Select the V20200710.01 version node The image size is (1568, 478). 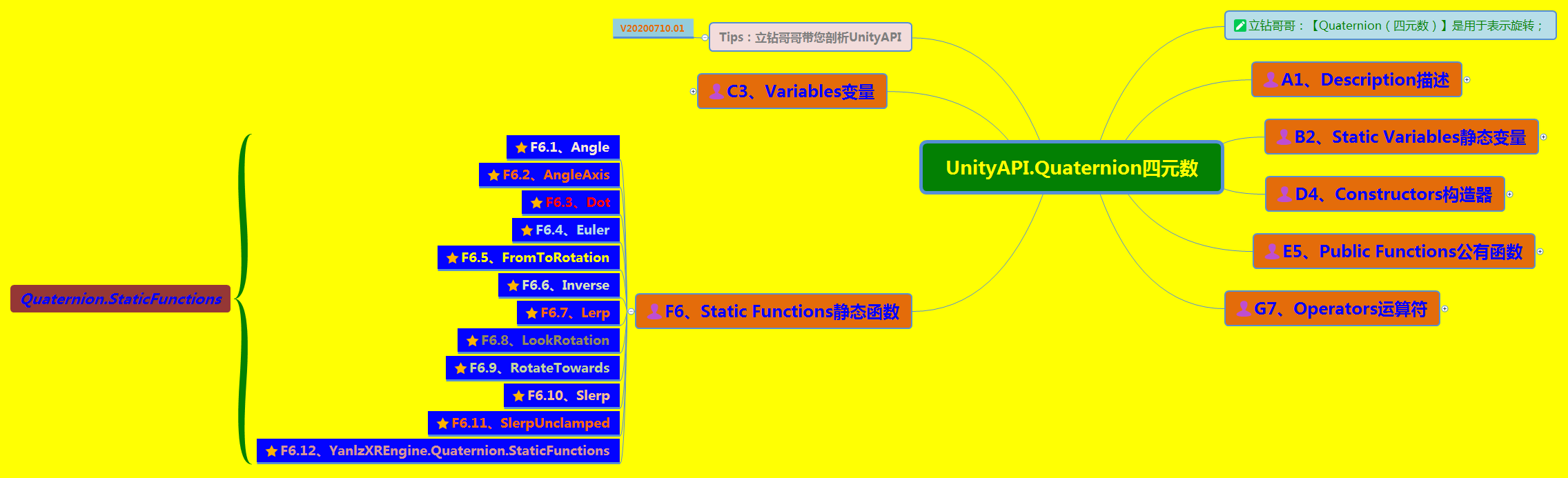tap(653, 28)
